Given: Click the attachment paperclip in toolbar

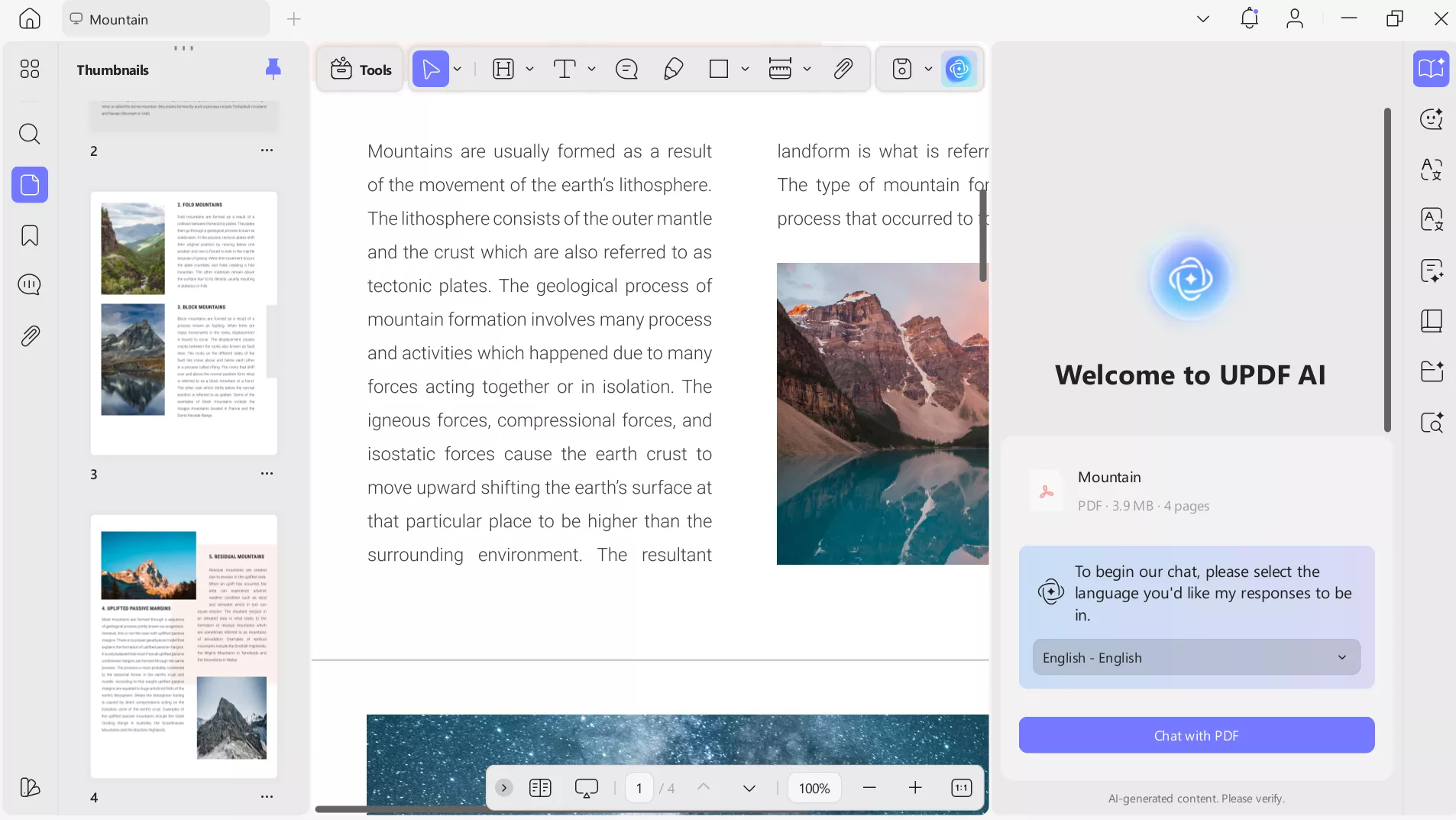Looking at the screenshot, I should pyautogui.click(x=843, y=70).
